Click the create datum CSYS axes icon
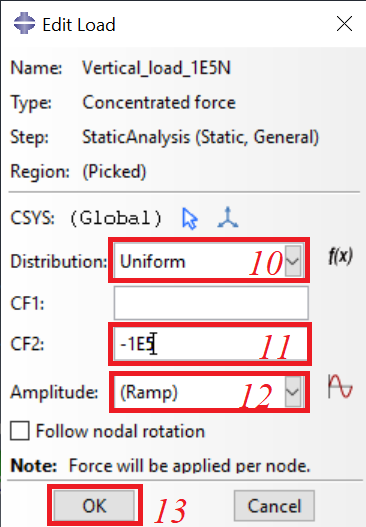Image resolution: width=366 pixels, height=527 pixels. click(228, 218)
